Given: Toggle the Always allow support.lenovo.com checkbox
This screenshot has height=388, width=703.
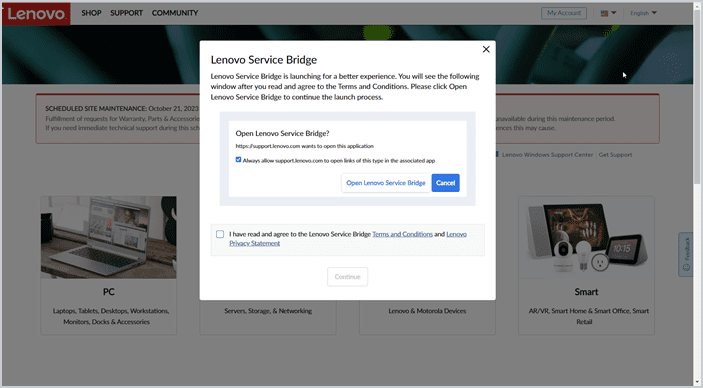Looking at the screenshot, I should tap(239, 160).
